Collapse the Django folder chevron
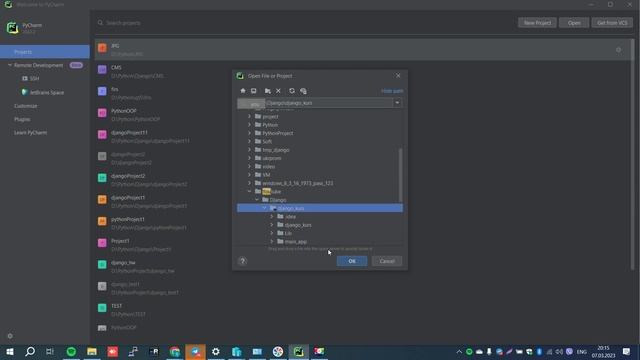640x360 pixels. 257,200
